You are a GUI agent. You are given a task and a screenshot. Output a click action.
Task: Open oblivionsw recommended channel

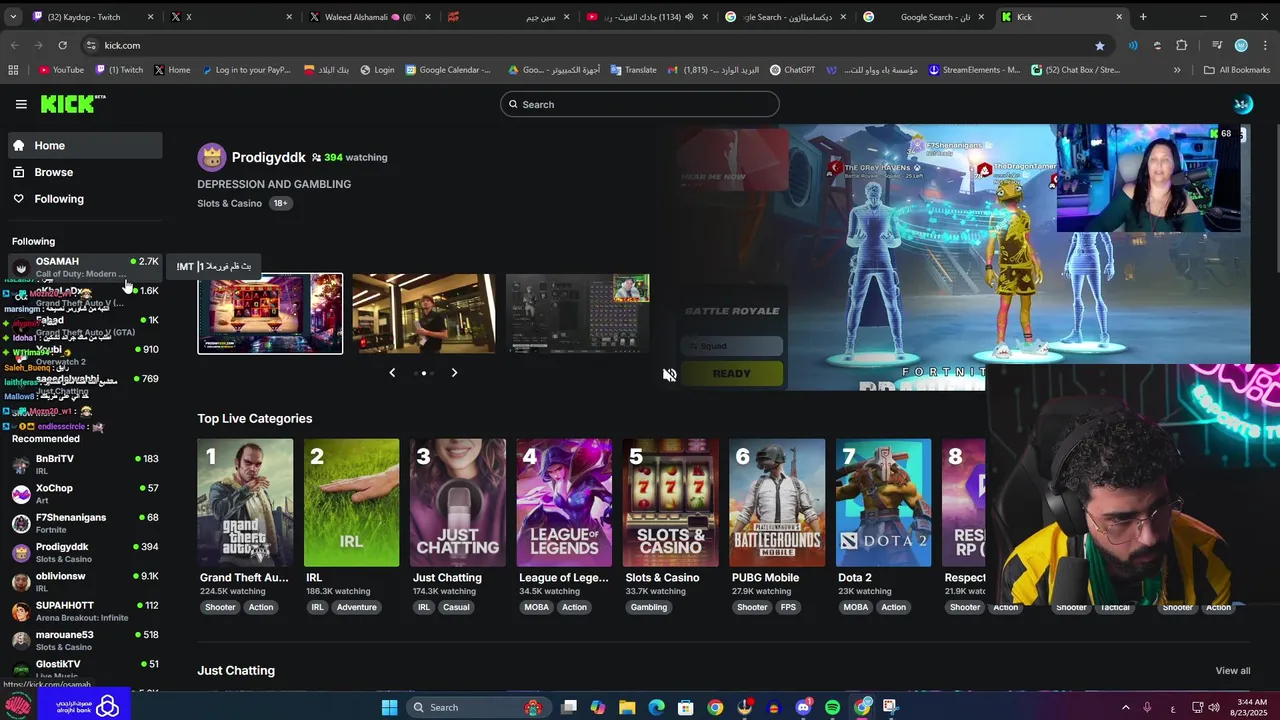click(x=85, y=582)
